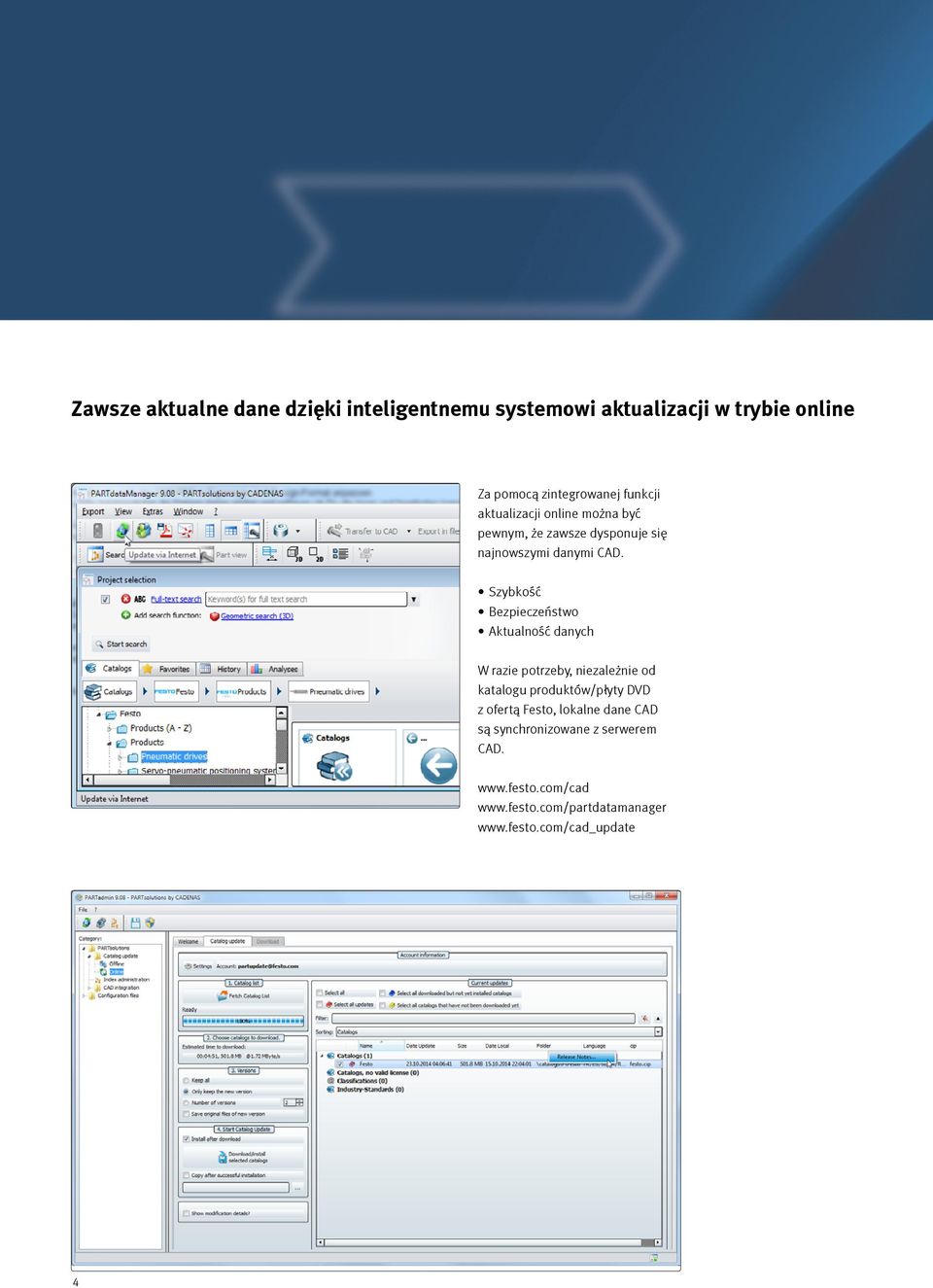Open the Export menu in PARTdataManager
The width and height of the screenshot is (933, 1288).
[x=93, y=511]
